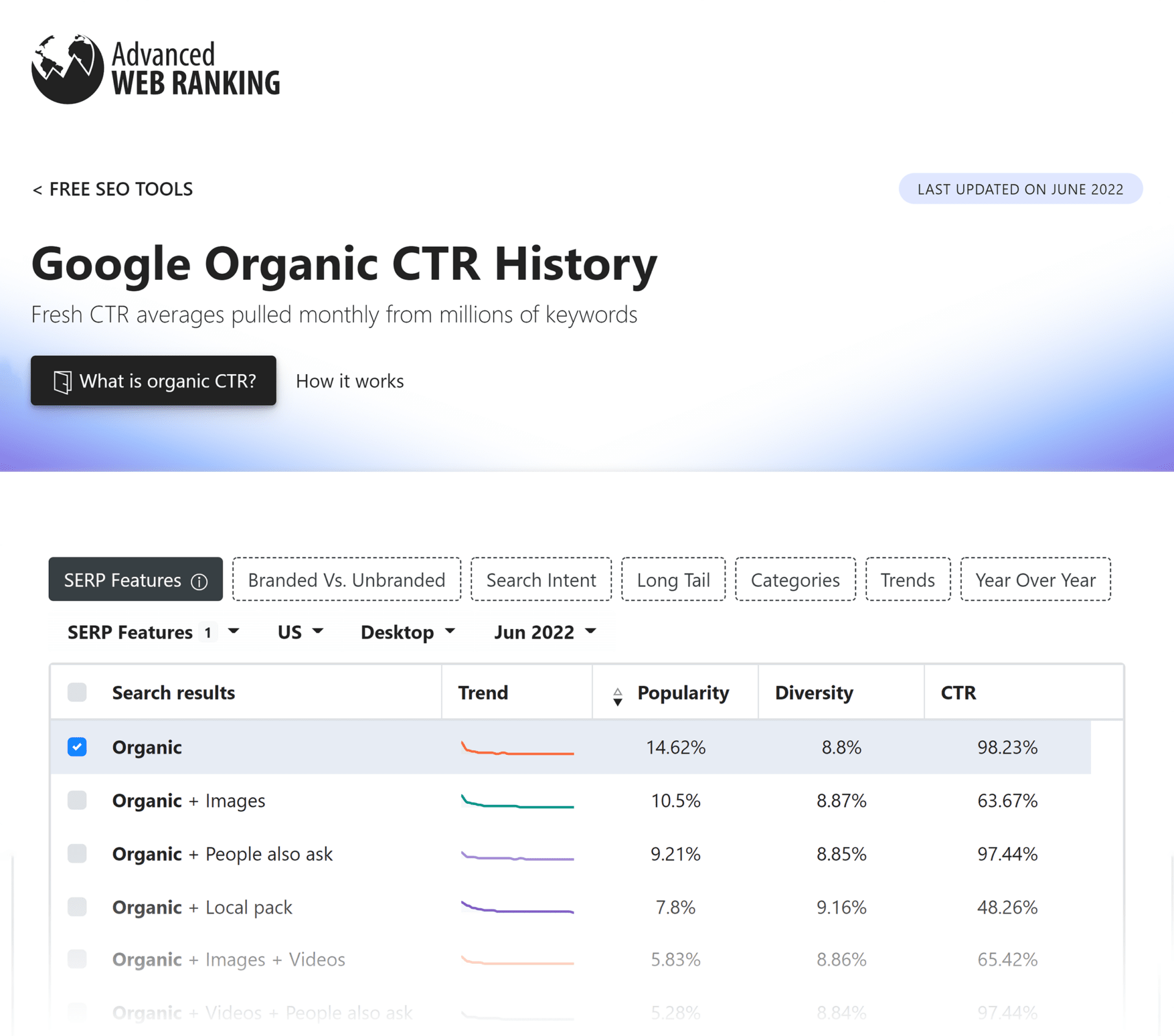Click the How it works link
The height and width of the screenshot is (1036, 1174).
point(349,381)
